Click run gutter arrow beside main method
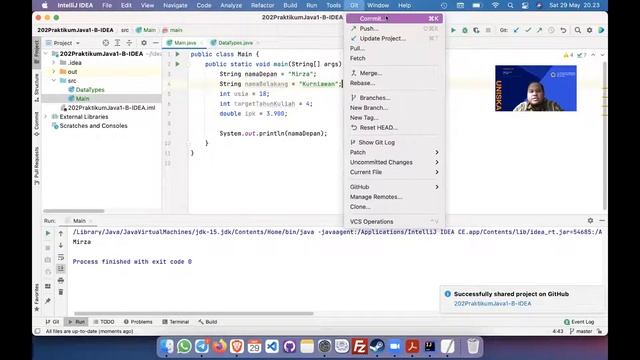 (178, 64)
